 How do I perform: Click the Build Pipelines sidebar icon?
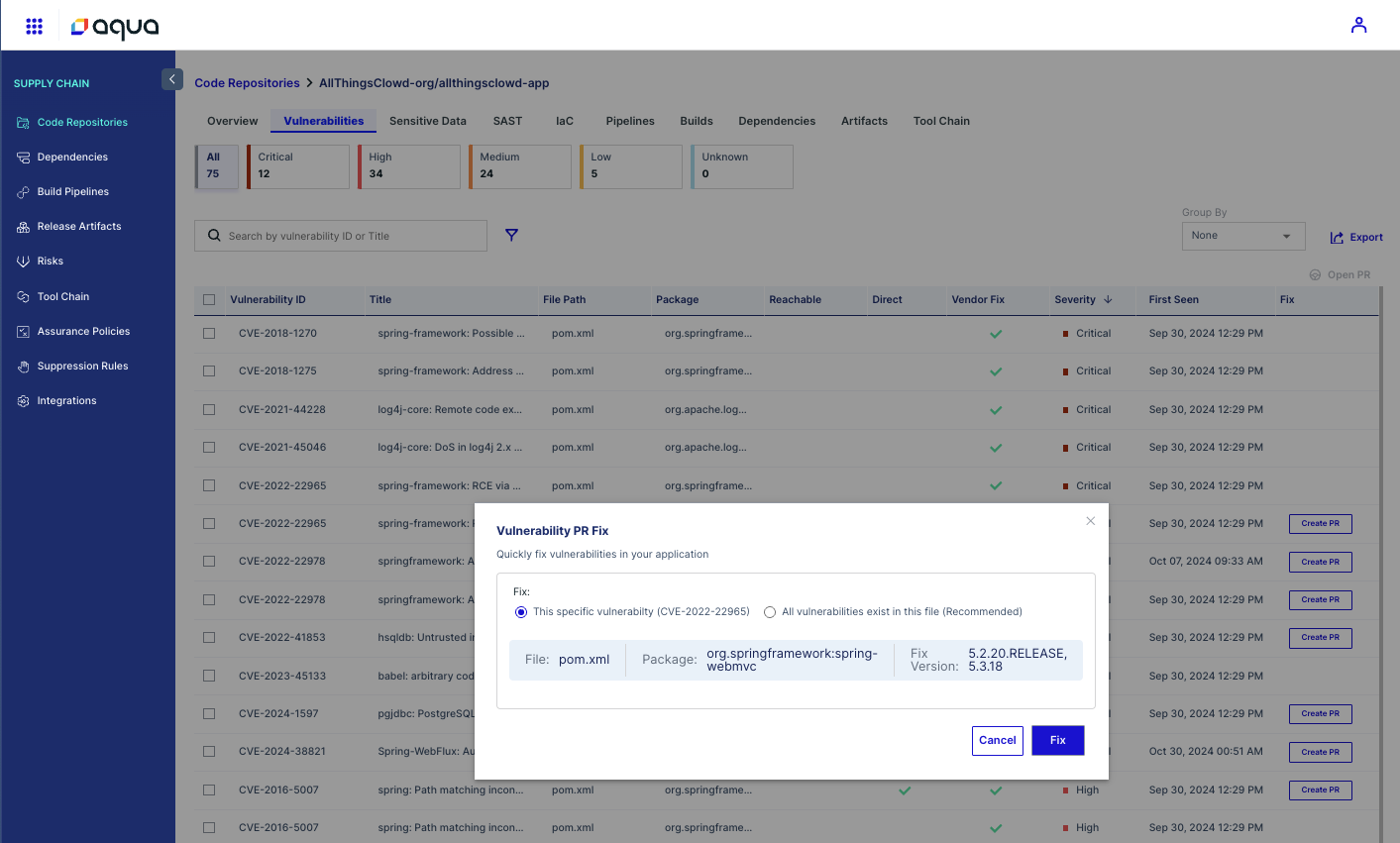(x=23, y=192)
